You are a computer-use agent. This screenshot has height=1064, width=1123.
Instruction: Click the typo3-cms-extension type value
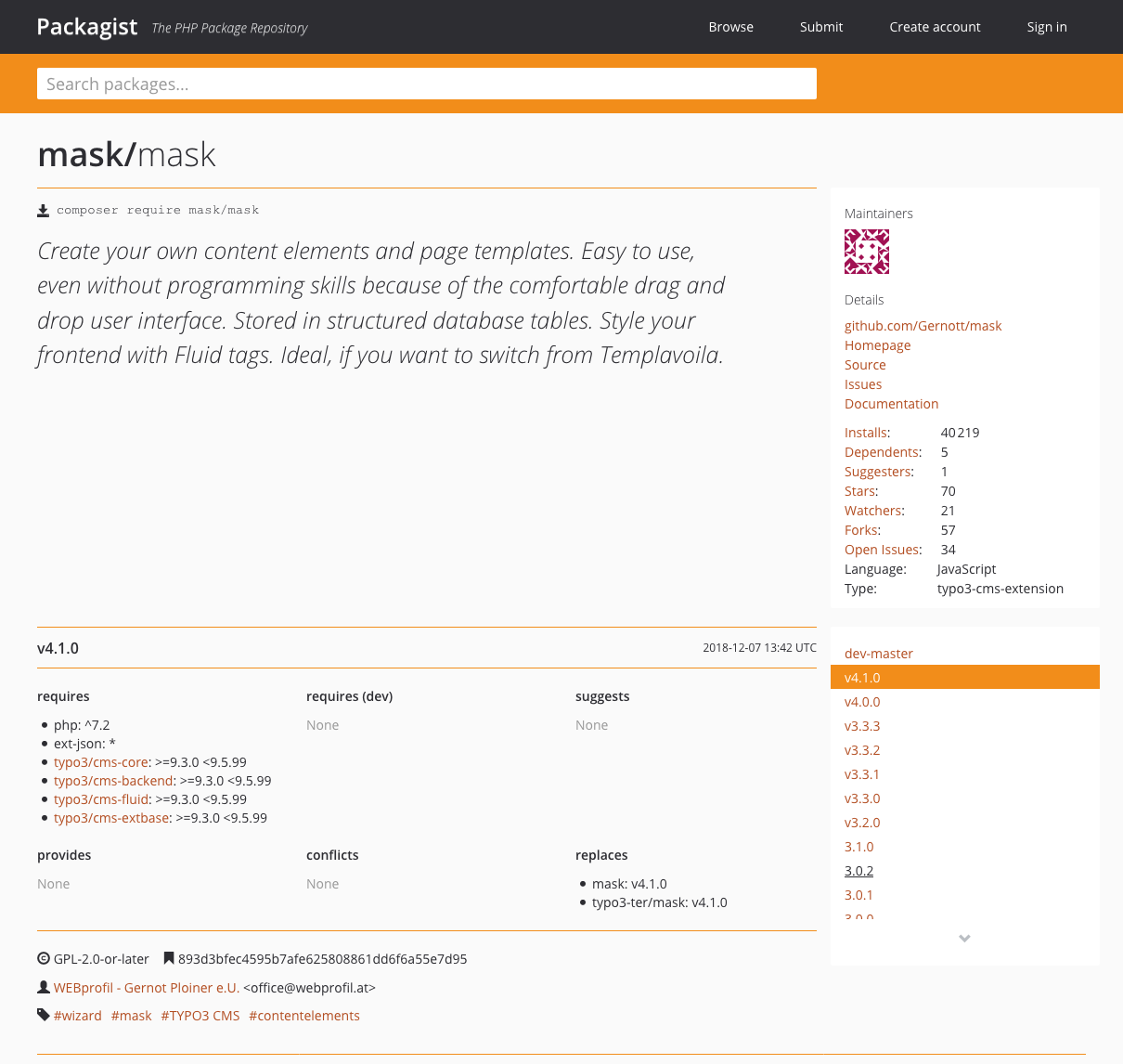[x=1000, y=589]
